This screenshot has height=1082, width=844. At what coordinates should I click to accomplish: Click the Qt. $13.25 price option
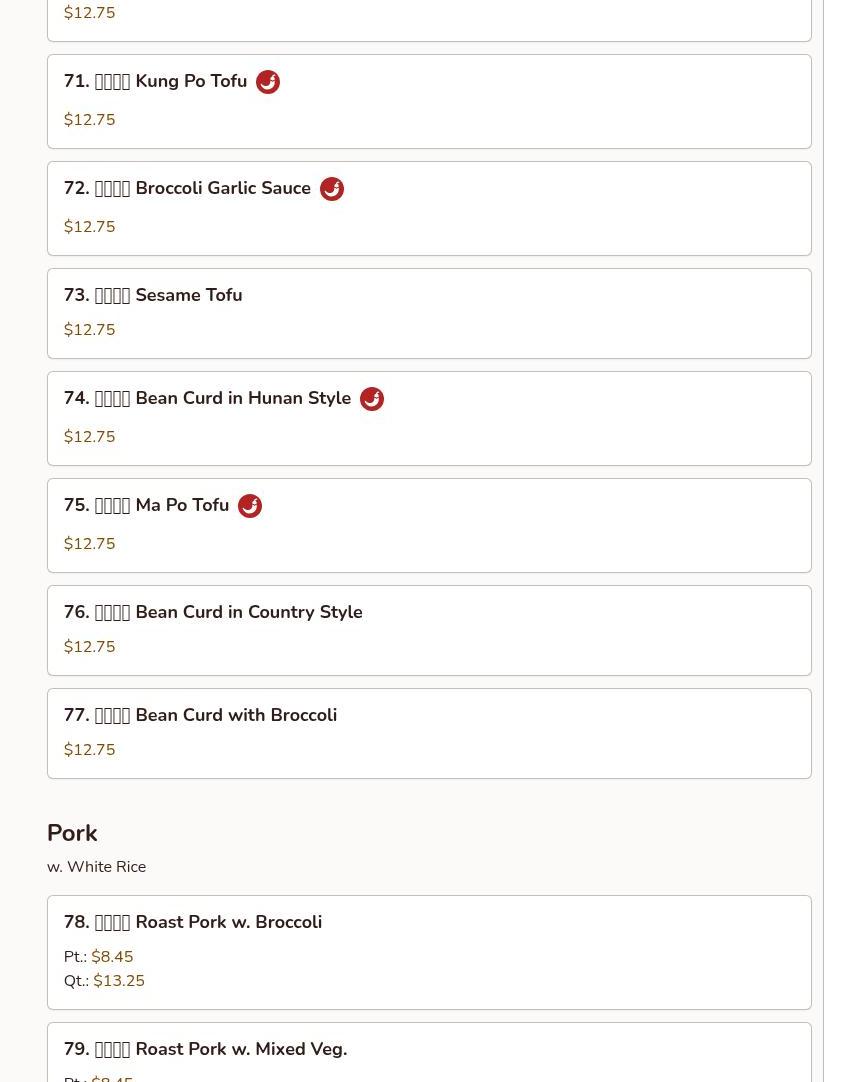104,981
